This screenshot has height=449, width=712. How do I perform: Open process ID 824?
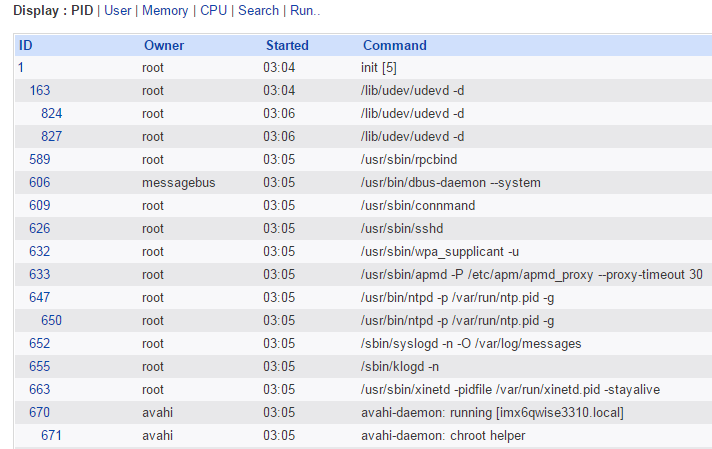coord(51,113)
